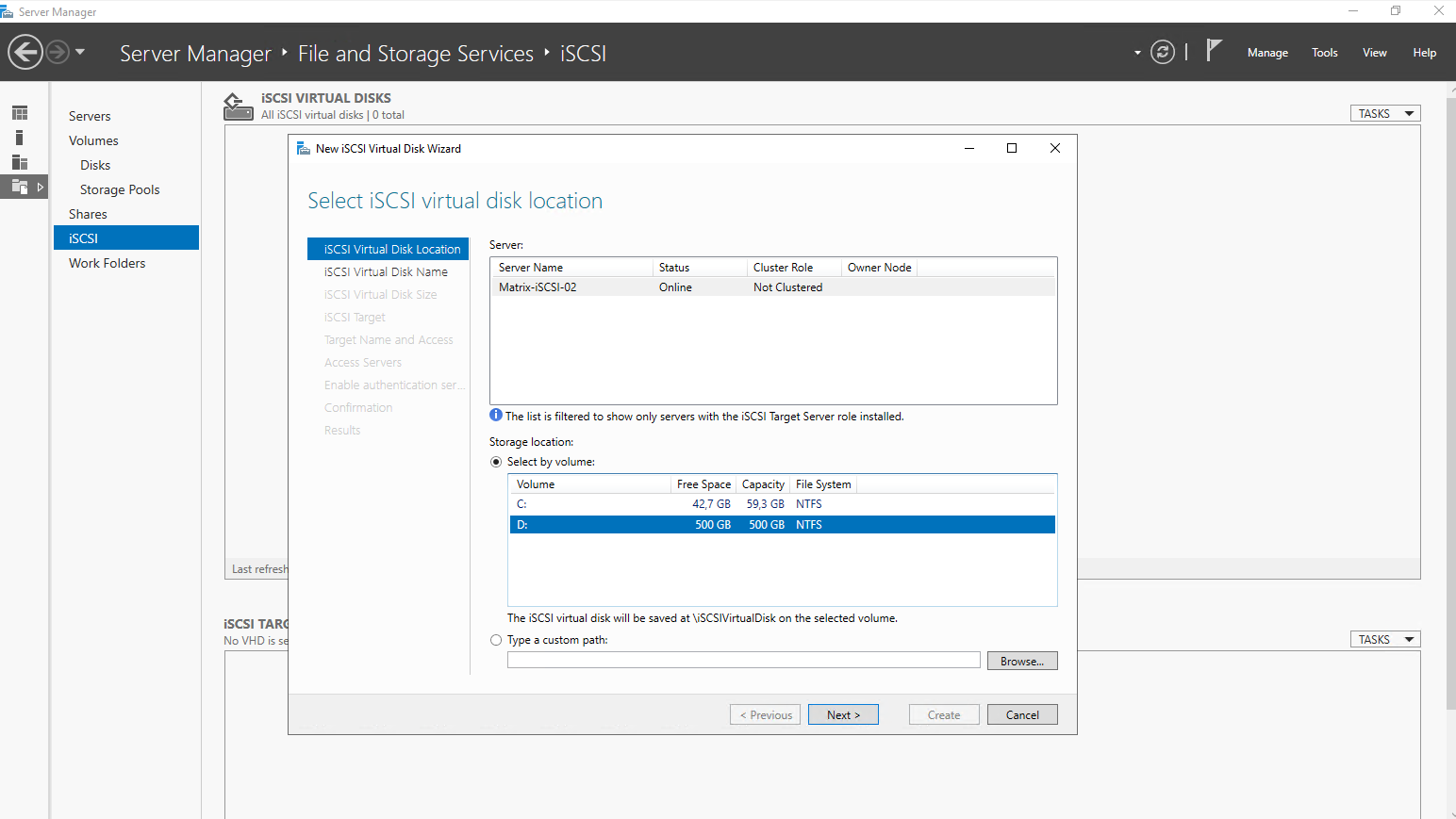
Task: Open the lower TASKS dropdown for iSCSI targets
Action: tap(1384, 639)
